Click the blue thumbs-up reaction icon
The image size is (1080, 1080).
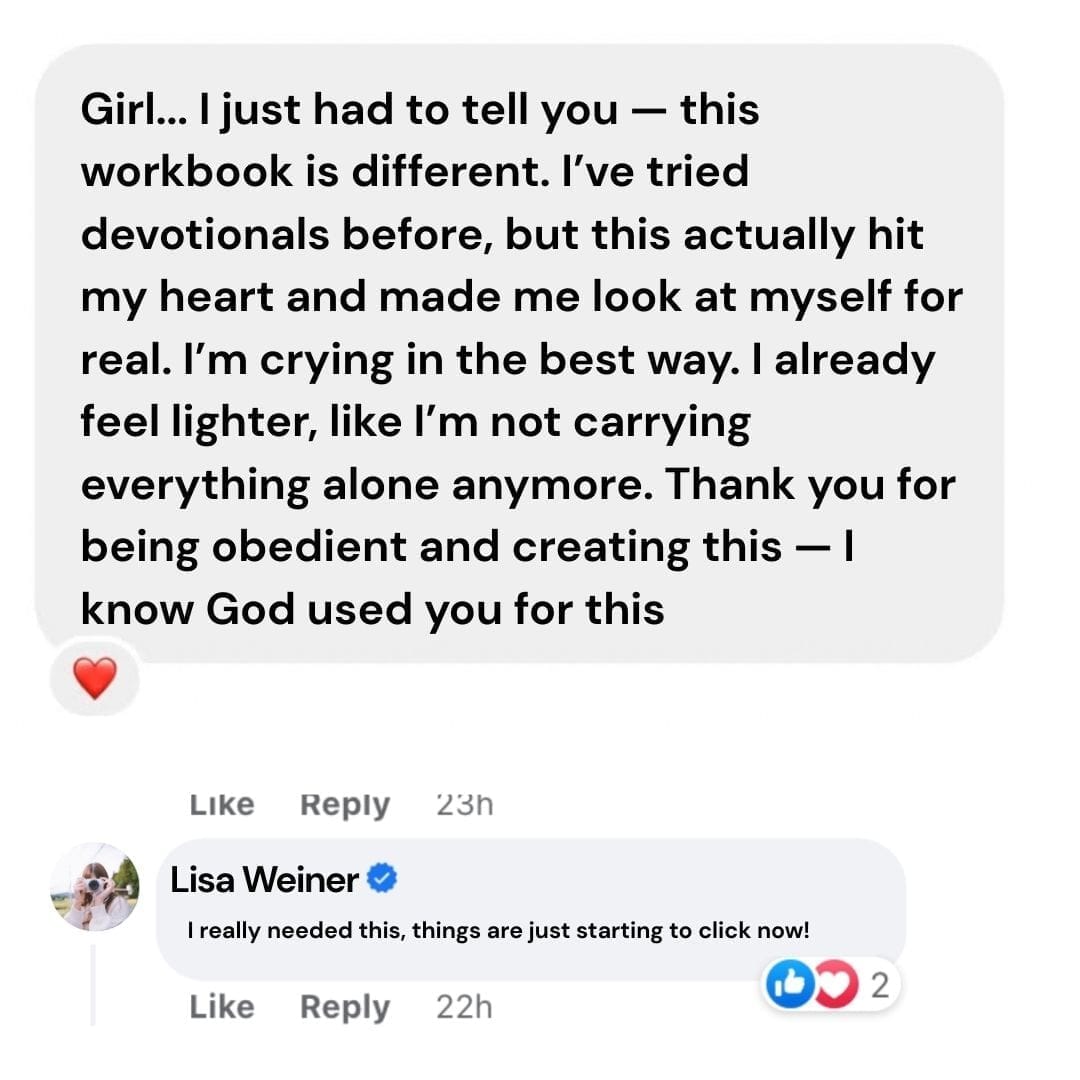tap(788, 986)
